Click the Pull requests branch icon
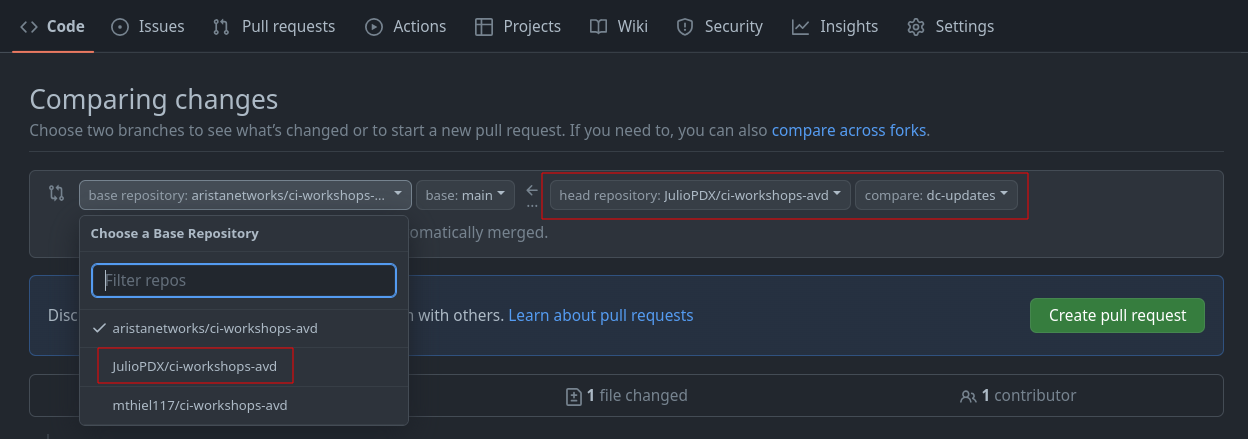 [221, 27]
